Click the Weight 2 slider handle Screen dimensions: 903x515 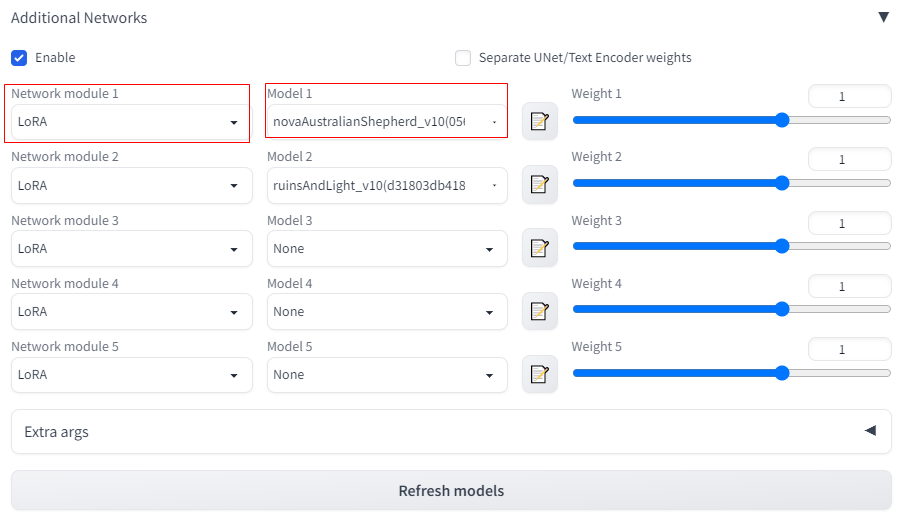[x=782, y=183]
